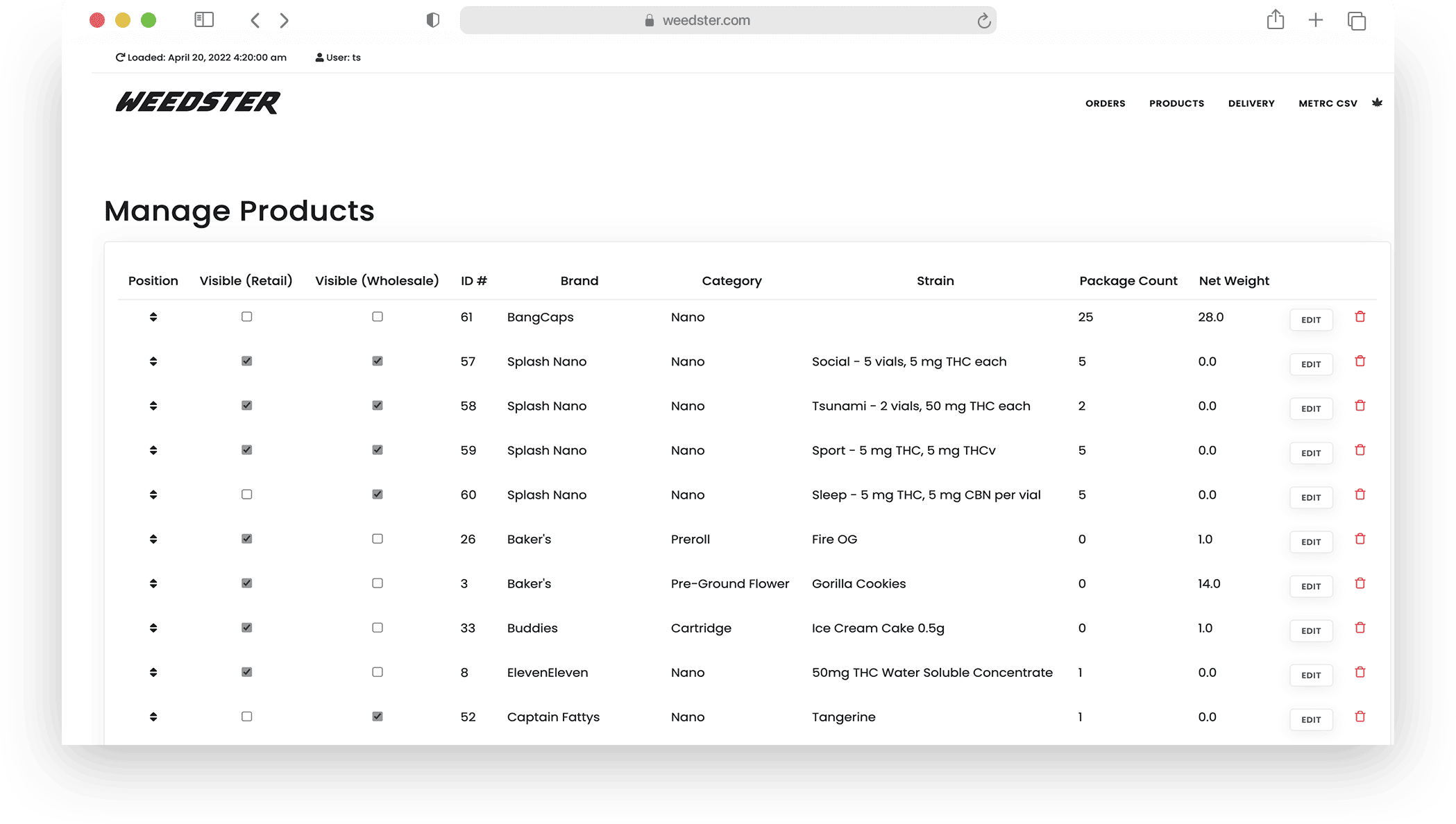The width and height of the screenshot is (1456, 824).
Task: Open browser tab overview icon
Action: (1356, 21)
